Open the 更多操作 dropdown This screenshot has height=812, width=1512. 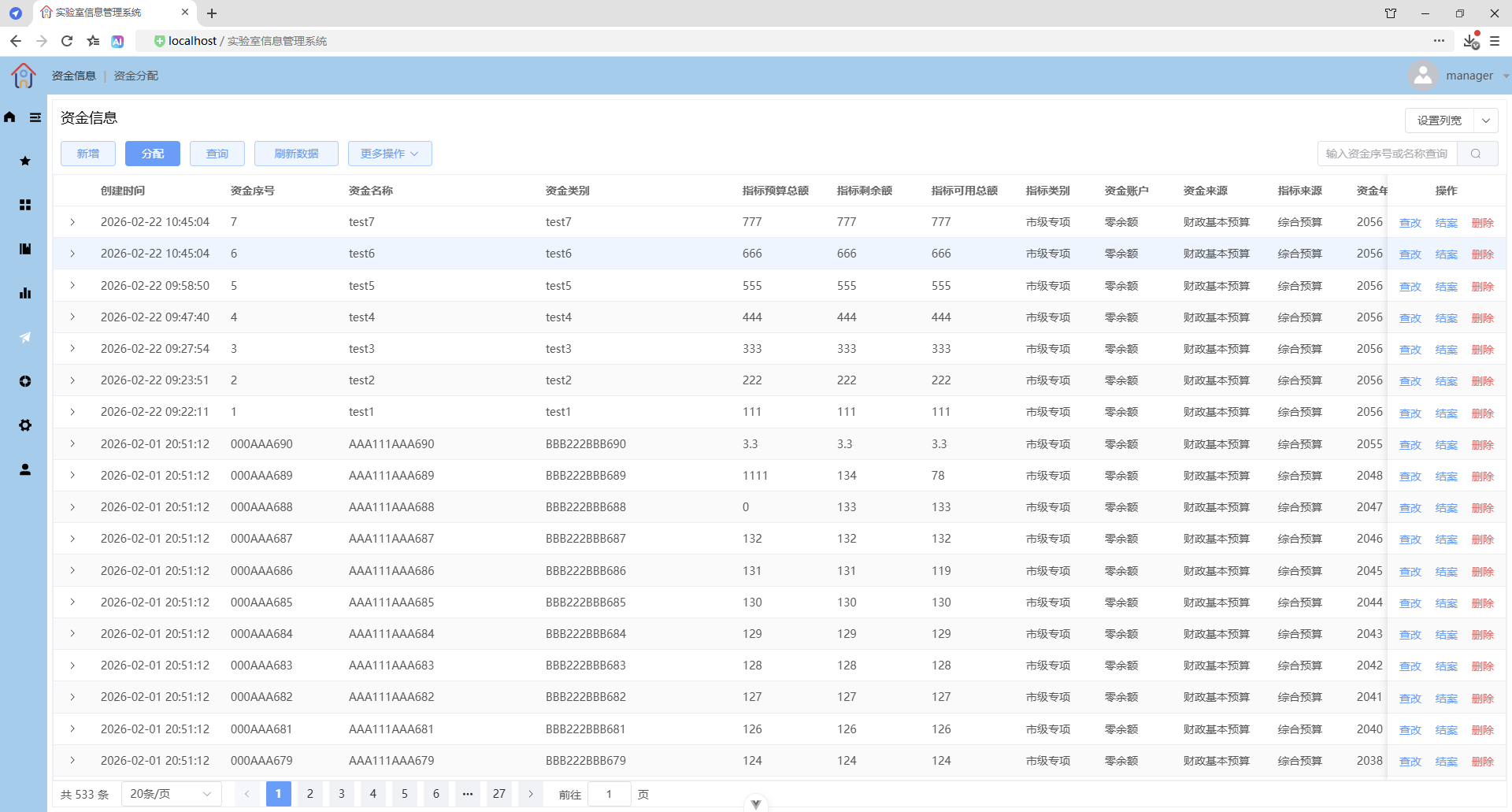[x=390, y=154]
